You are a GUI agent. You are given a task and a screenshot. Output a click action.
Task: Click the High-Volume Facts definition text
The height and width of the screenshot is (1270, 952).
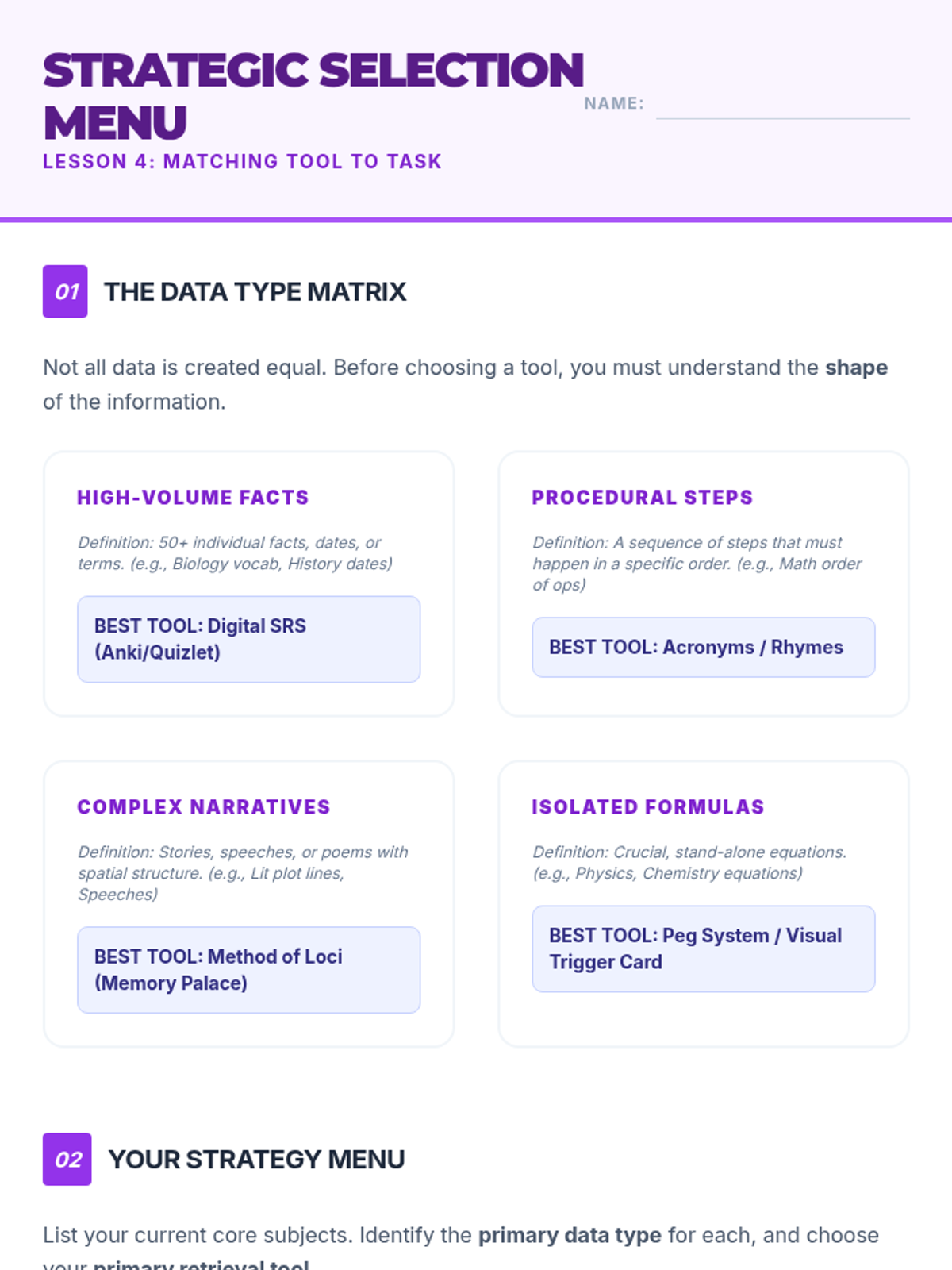pos(236,553)
